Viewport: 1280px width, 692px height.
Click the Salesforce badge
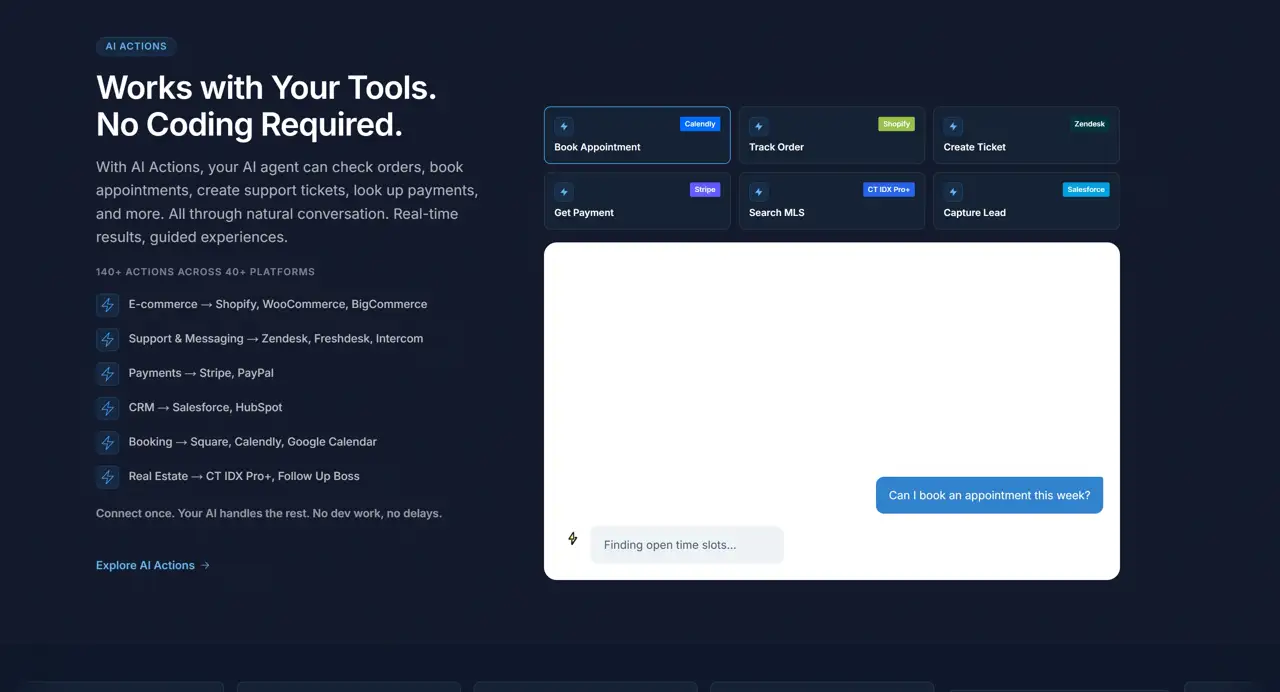(x=1086, y=190)
